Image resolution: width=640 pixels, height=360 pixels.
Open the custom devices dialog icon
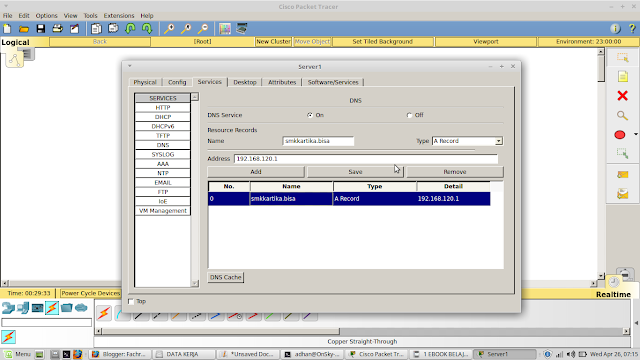click(x=242, y=29)
